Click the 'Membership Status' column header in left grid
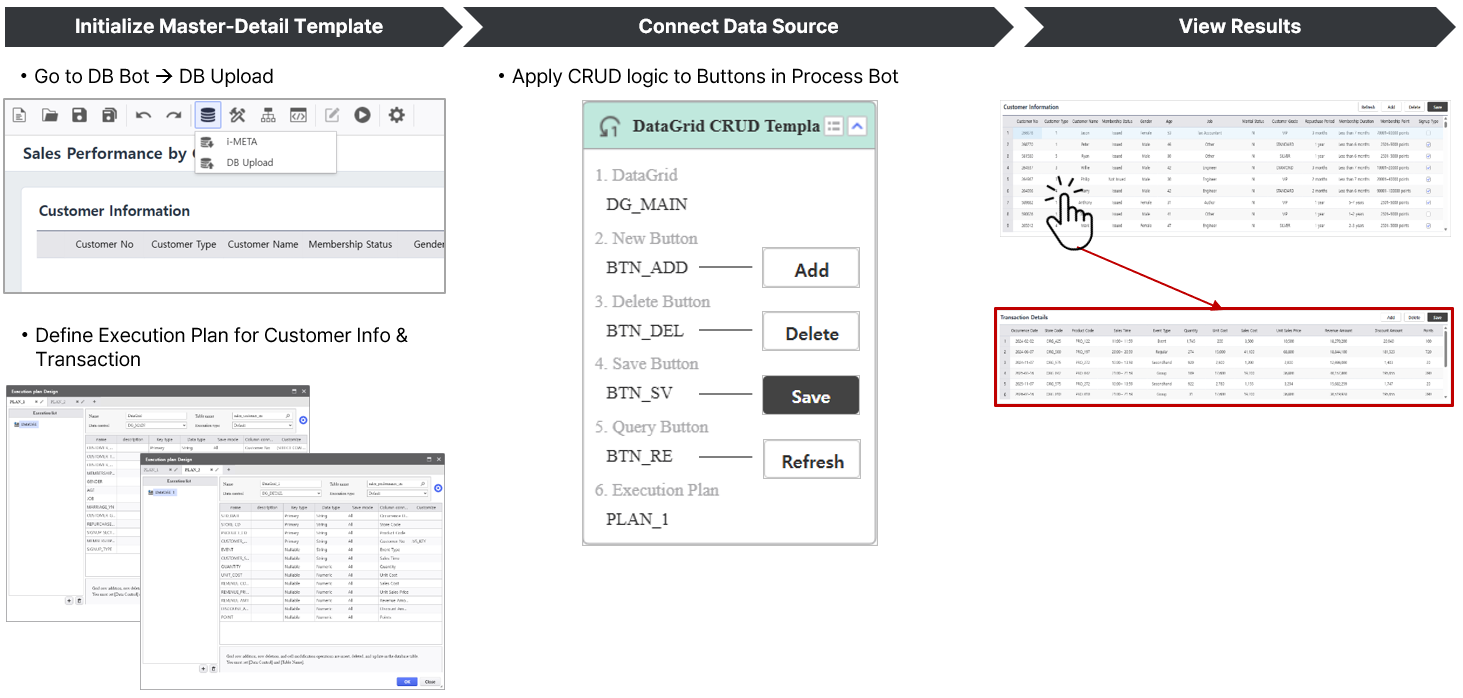The width and height of the screenshot is (1463, 698). (x=350, y=244)
